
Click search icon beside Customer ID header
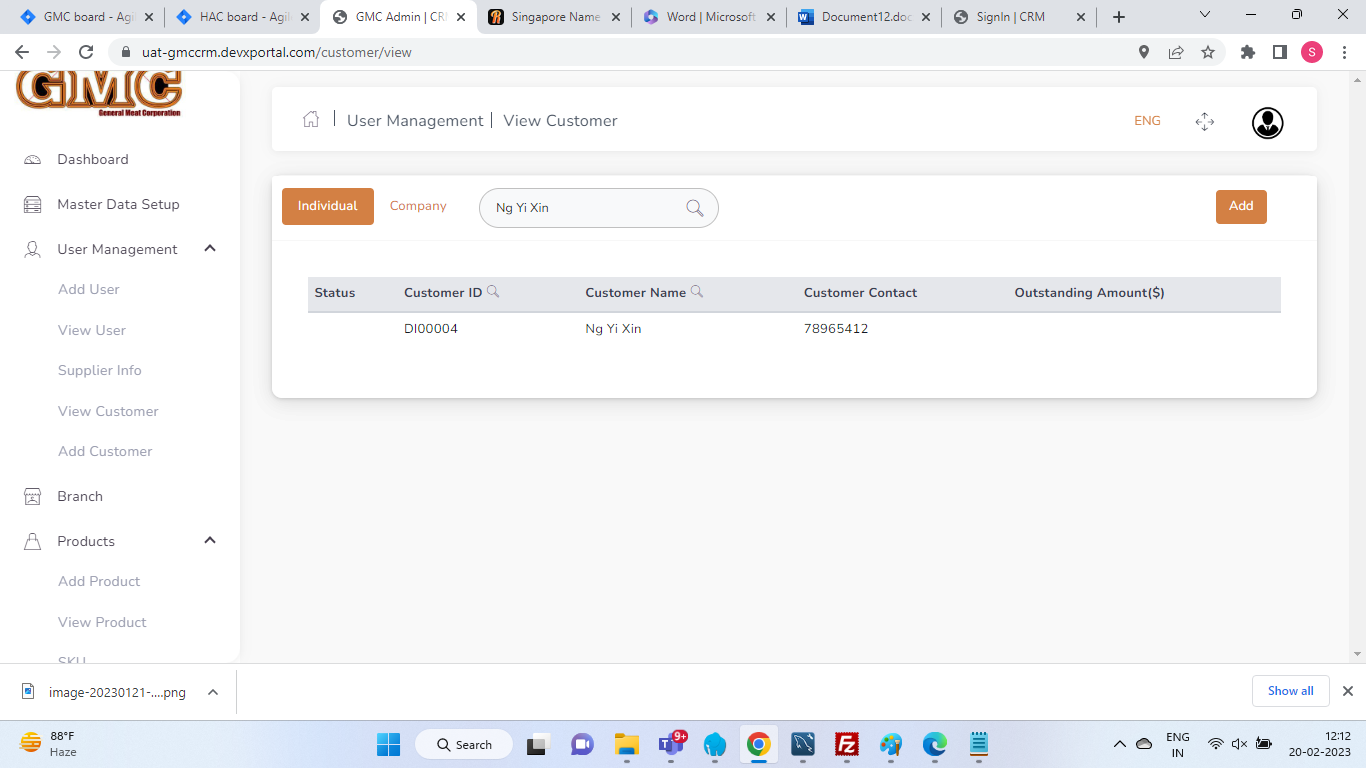(493, 292)
